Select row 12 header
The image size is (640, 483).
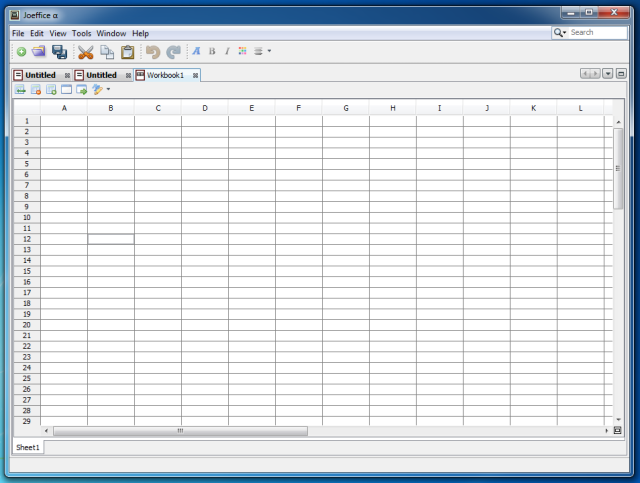pyautogui.click(x=27, y=239)
